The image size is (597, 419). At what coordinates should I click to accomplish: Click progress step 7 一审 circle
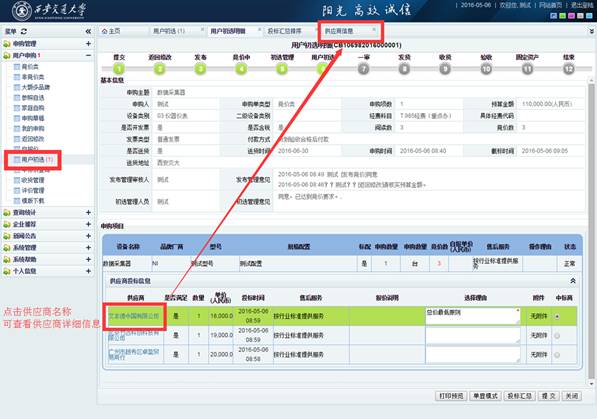[x=364, y=69]
